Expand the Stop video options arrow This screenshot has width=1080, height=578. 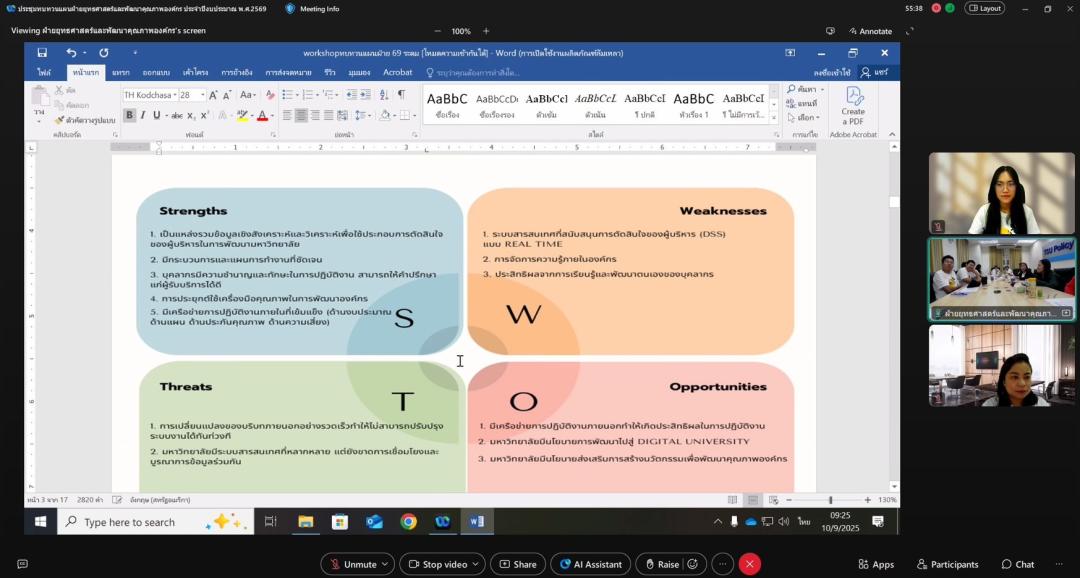click(x=476, y=564)
